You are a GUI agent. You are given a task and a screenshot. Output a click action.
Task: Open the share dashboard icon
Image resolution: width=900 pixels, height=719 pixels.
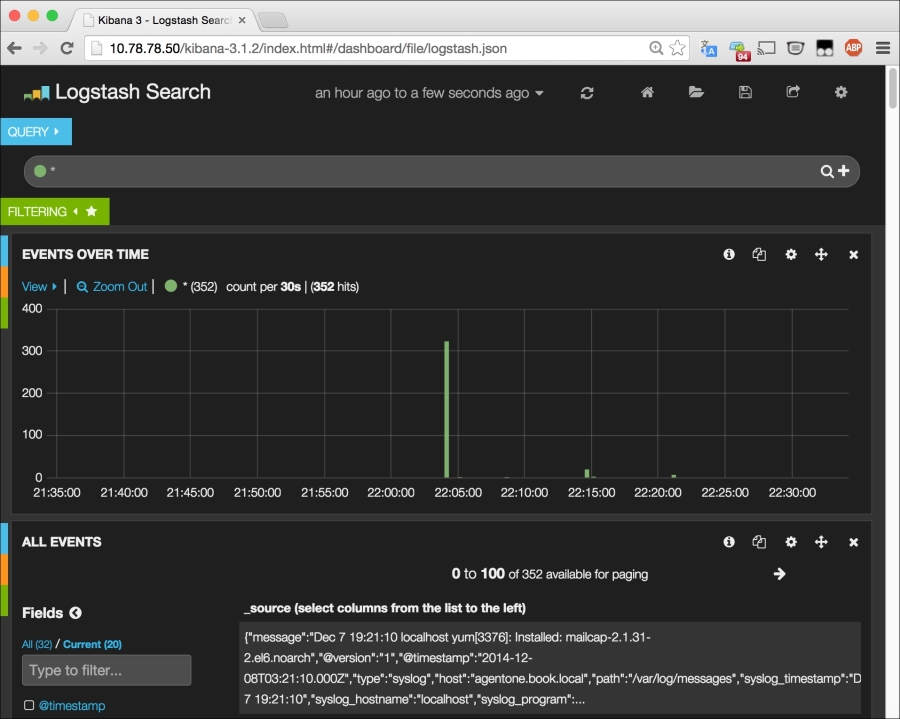[x=793, y=92]
